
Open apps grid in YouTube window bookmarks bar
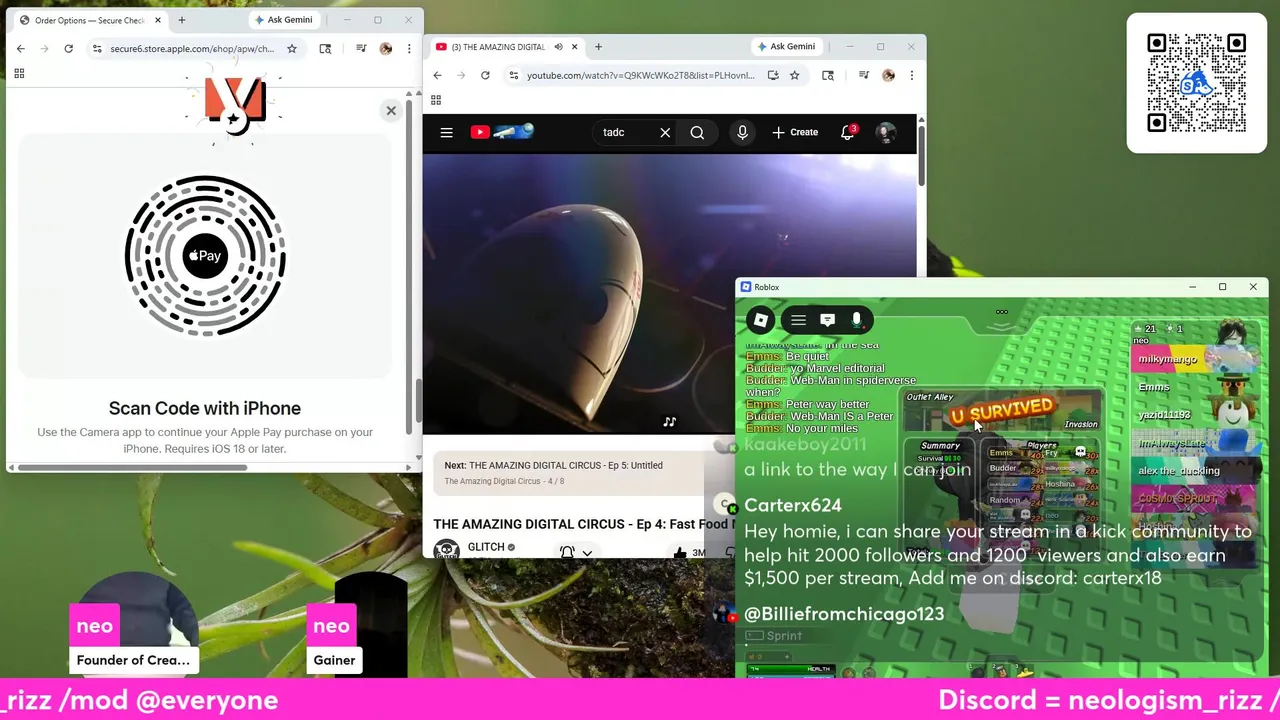[436, 100]
